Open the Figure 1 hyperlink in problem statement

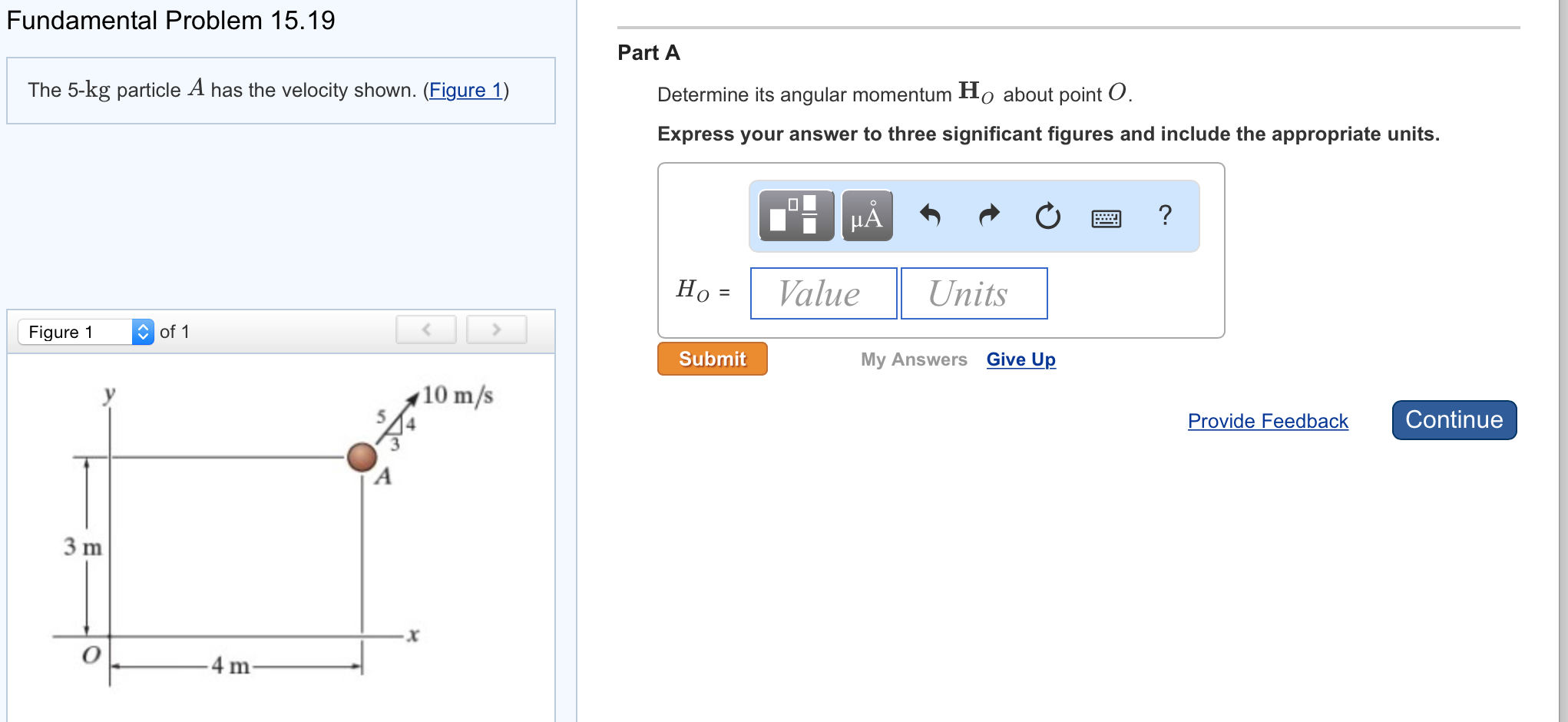[465, 91]
